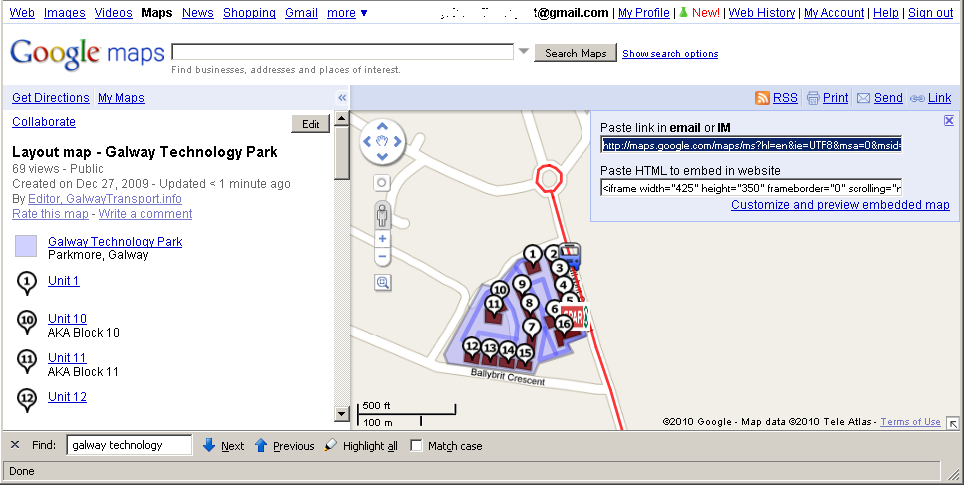Select map marker number 7
This screenshot has height=486, width=967.
point(532,328)
